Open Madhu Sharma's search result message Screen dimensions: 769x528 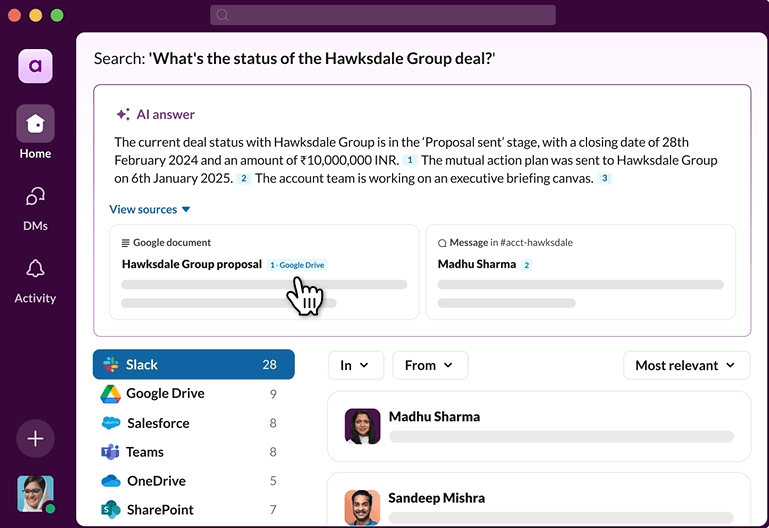pyautogui.click(x=539, y=427)
